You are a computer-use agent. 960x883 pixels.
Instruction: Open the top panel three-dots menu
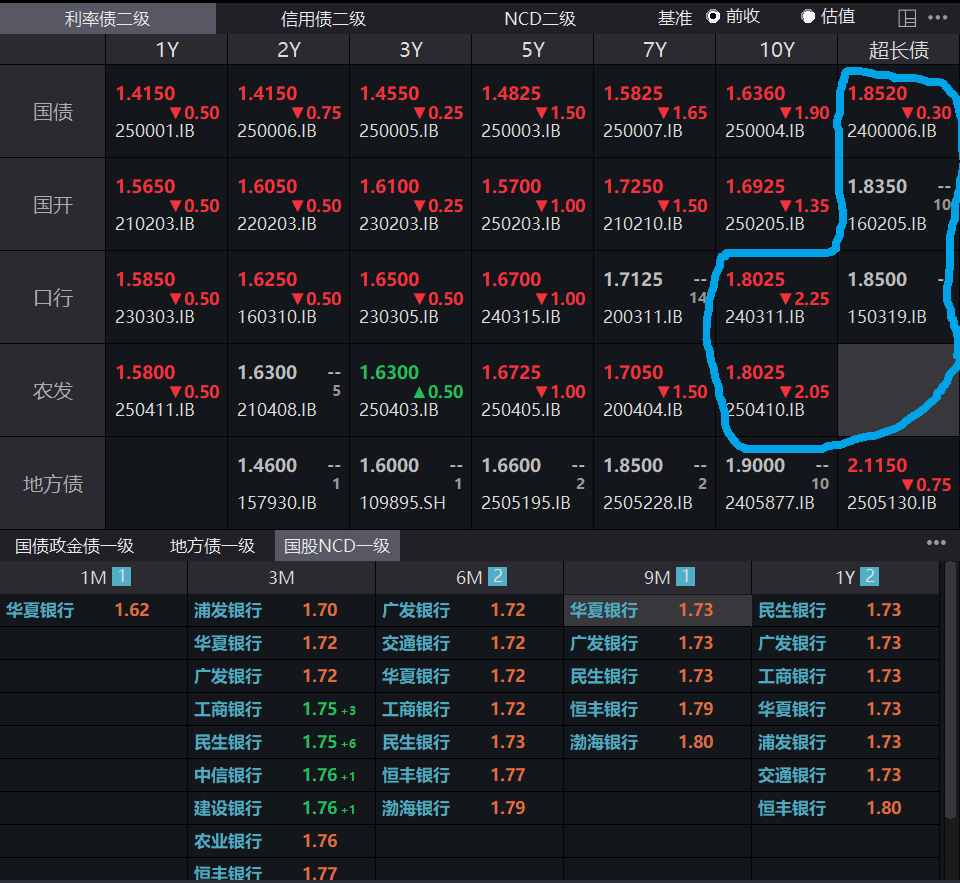pos(937,18)
